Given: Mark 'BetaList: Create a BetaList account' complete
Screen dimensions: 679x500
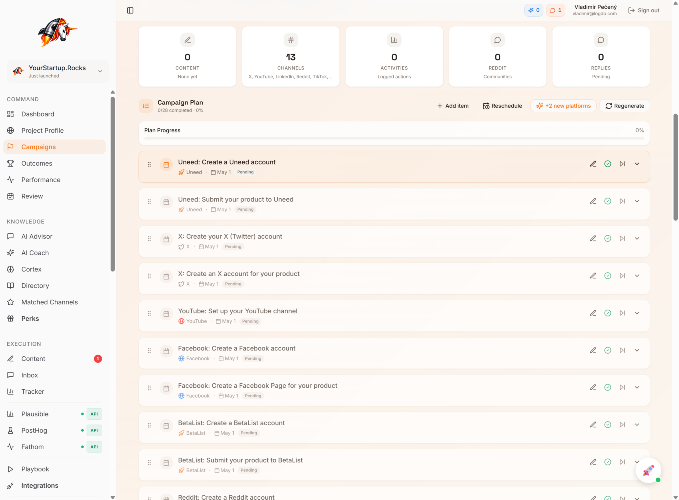Looking at the screenshot, I should [x=608, y=425].
